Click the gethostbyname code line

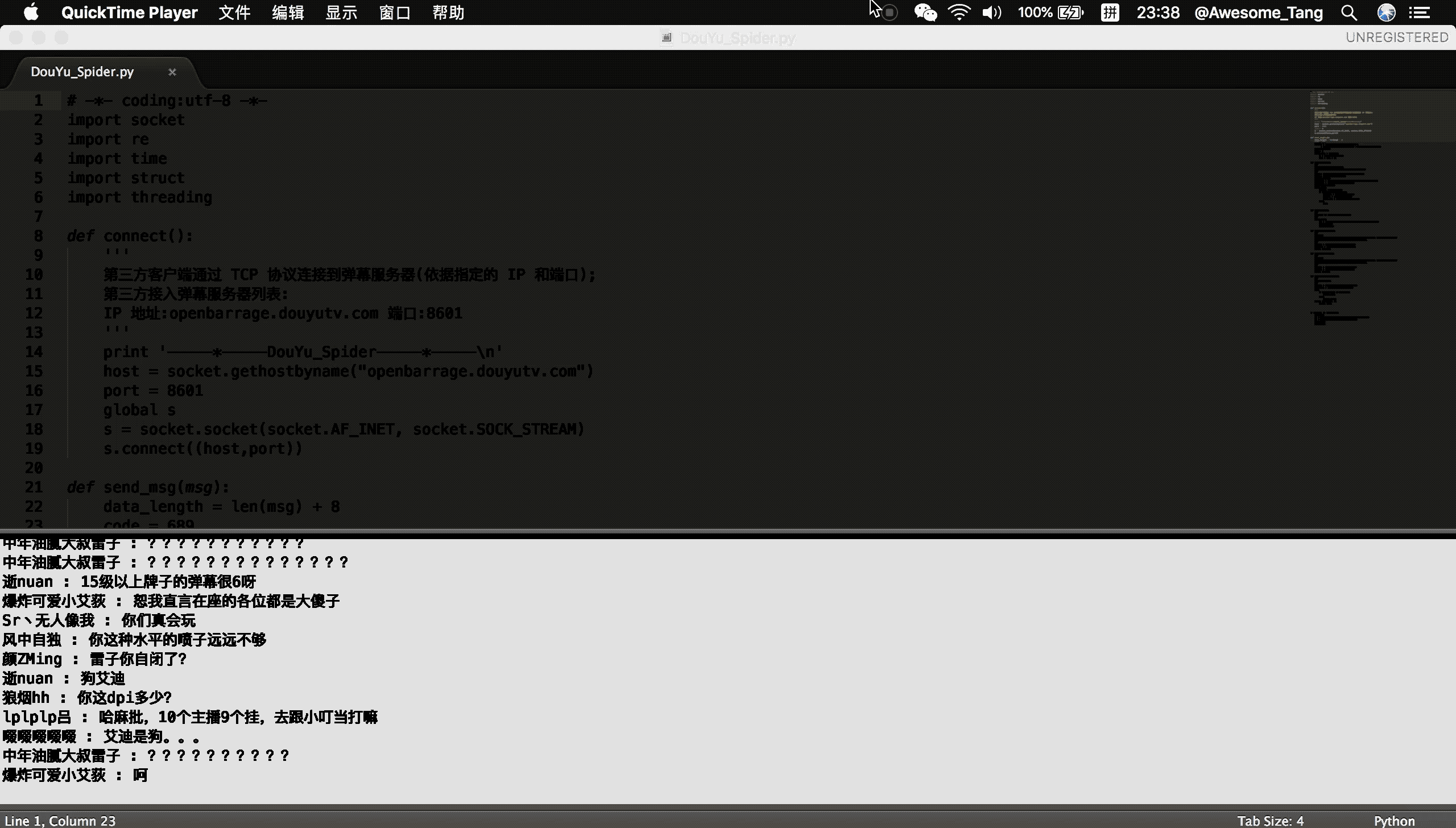click(x=349, y=371)
